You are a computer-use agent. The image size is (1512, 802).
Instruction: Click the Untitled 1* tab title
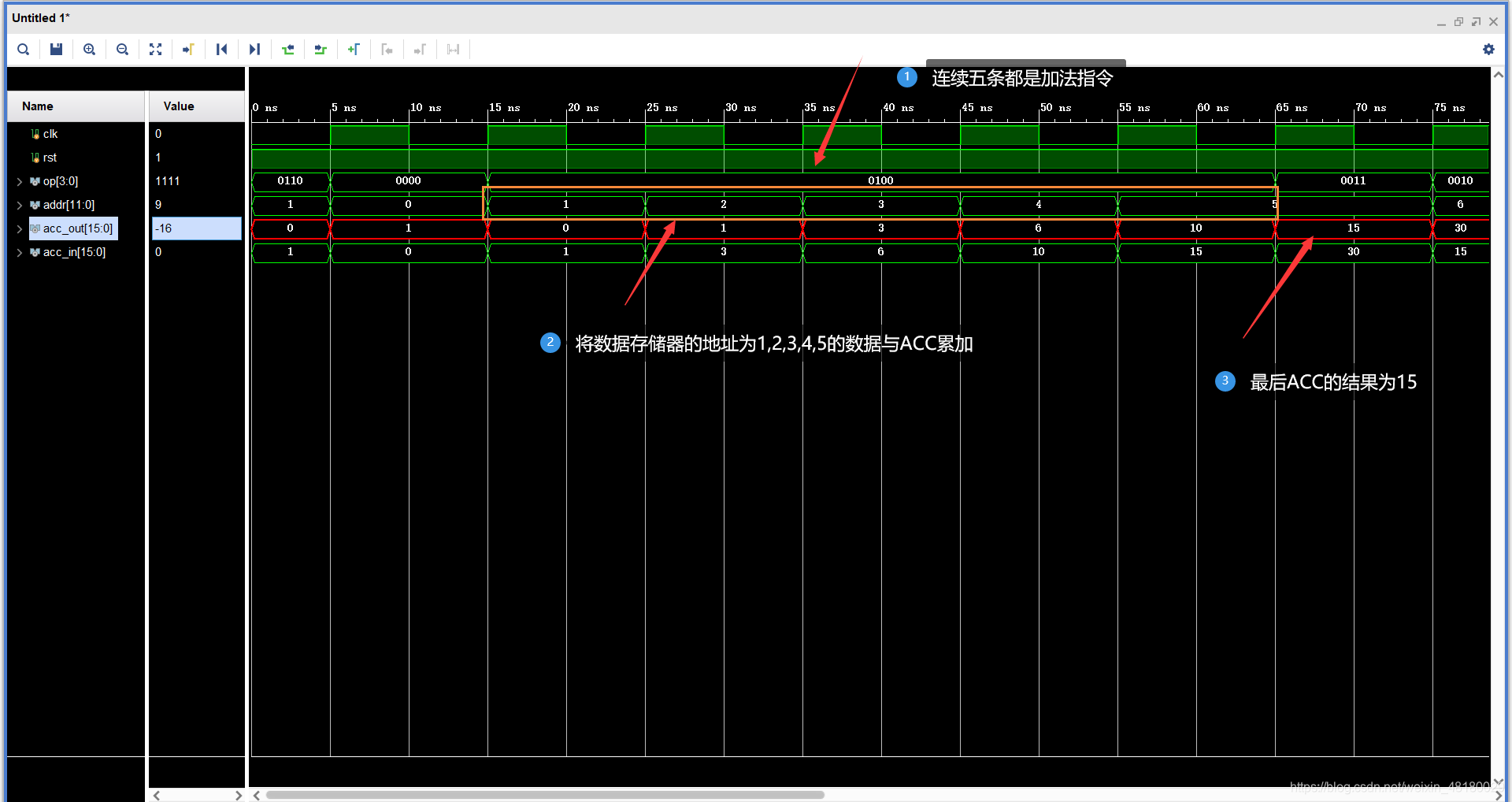[41, 17]
